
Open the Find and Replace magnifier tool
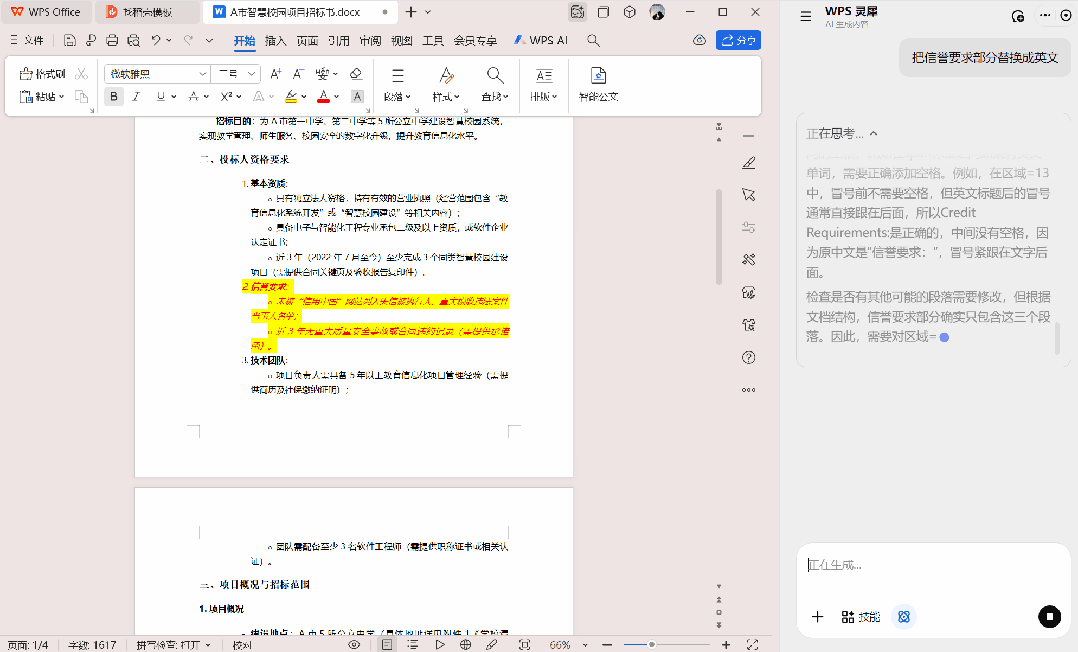point(494,76)
